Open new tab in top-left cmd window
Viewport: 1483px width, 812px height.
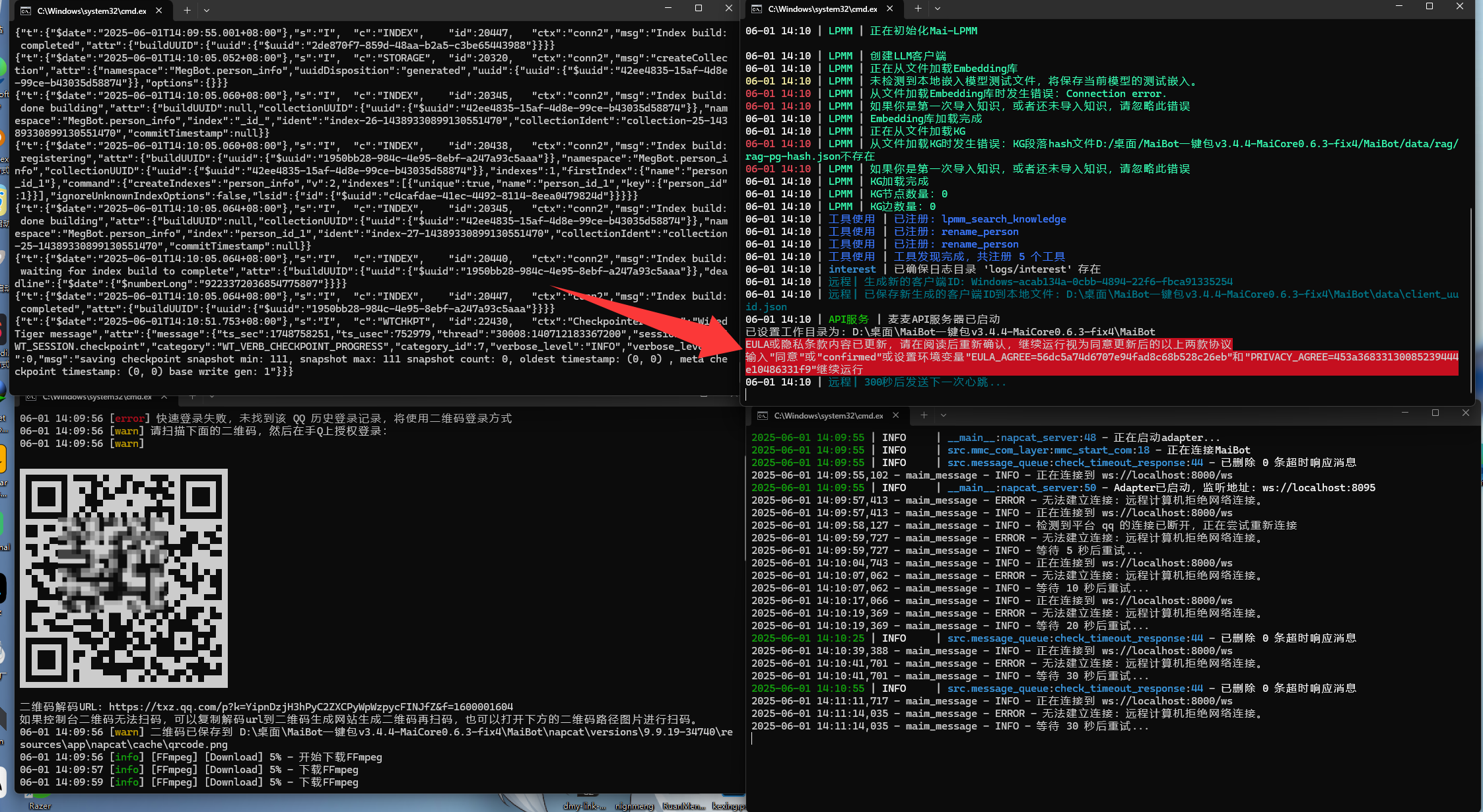pos(187,11)
